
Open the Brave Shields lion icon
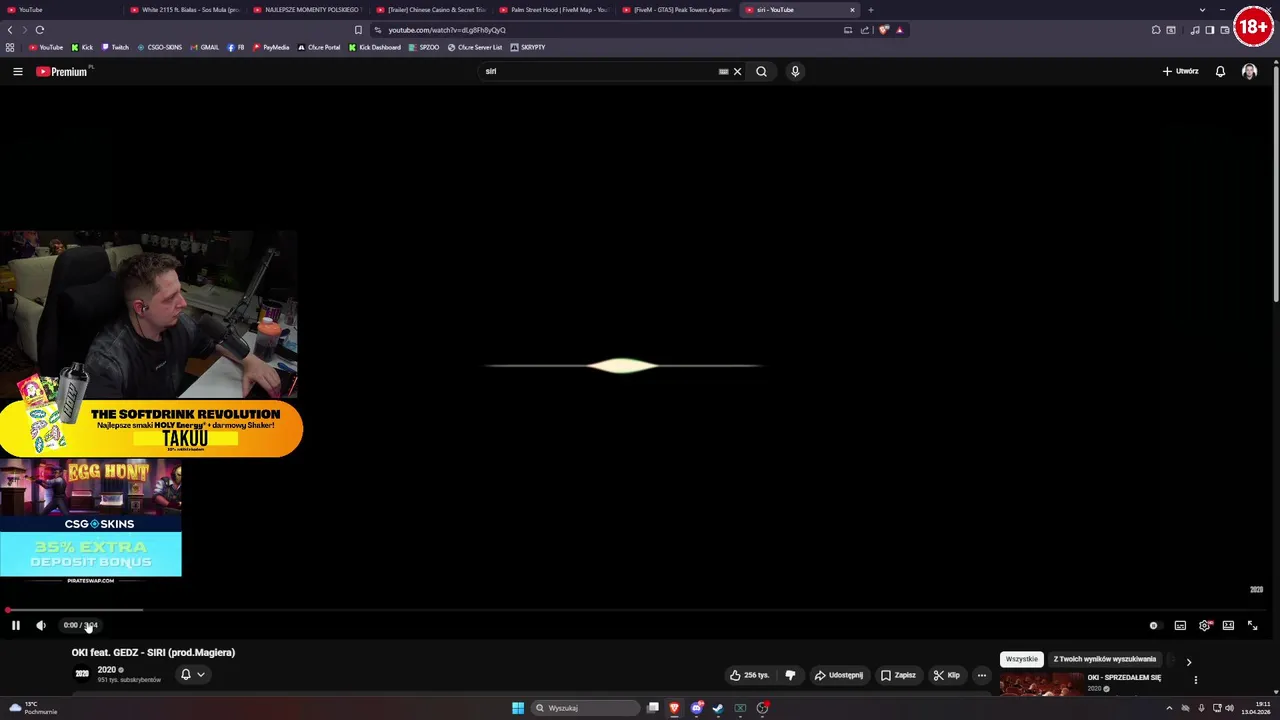[x=883, y=30]
